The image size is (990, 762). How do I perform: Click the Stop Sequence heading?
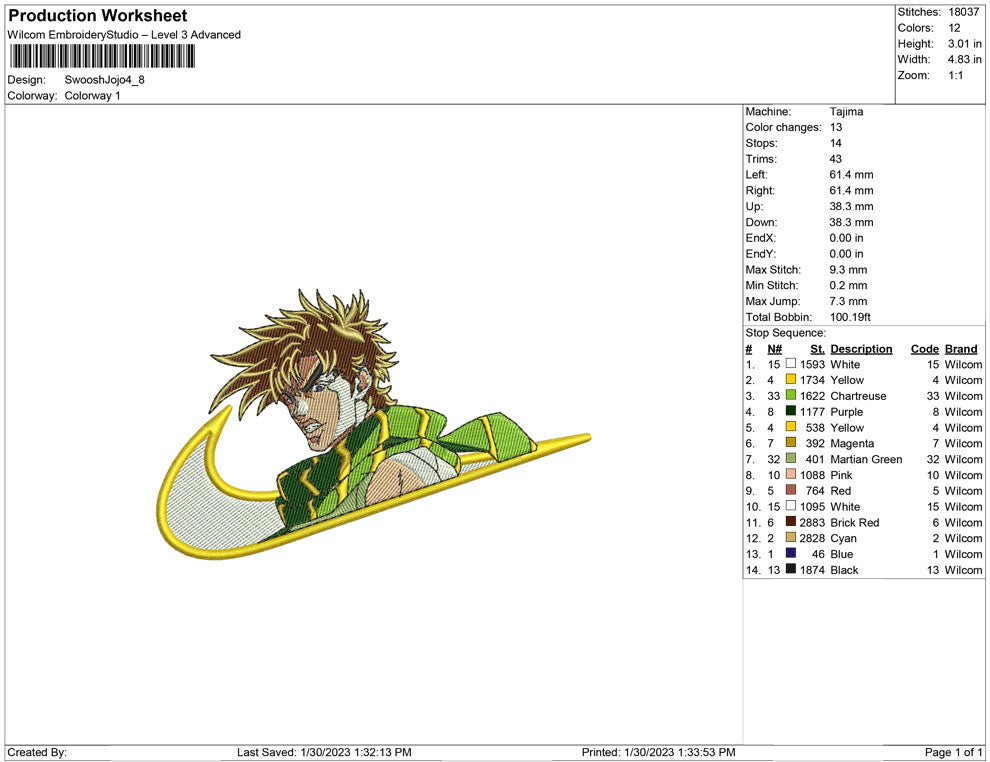(785, 333)
